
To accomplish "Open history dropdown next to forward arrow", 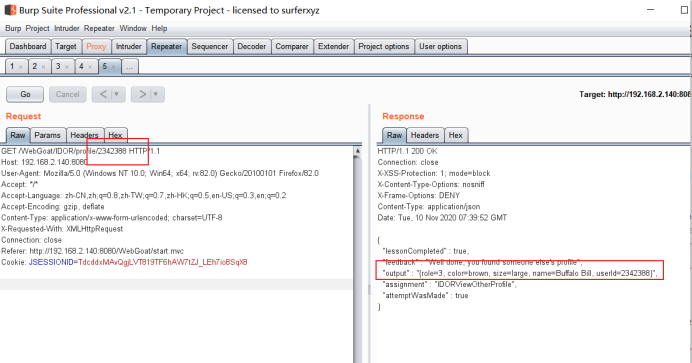I will click(x=156, y=94).
